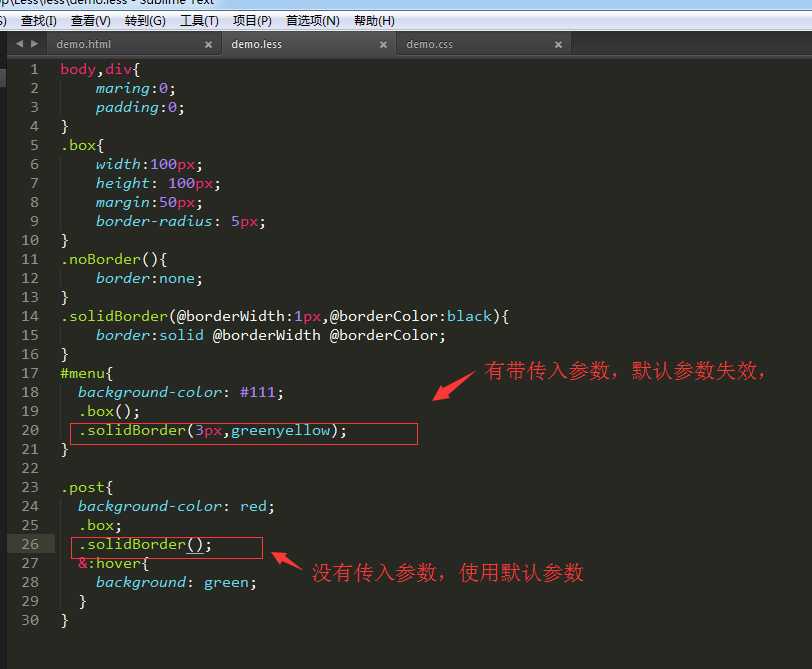Image resolution: width=812 pixels, height=669 pixels.
Task: Open the 首选项(N) menu
Action: pyautogui.click(x=313, y=21)
